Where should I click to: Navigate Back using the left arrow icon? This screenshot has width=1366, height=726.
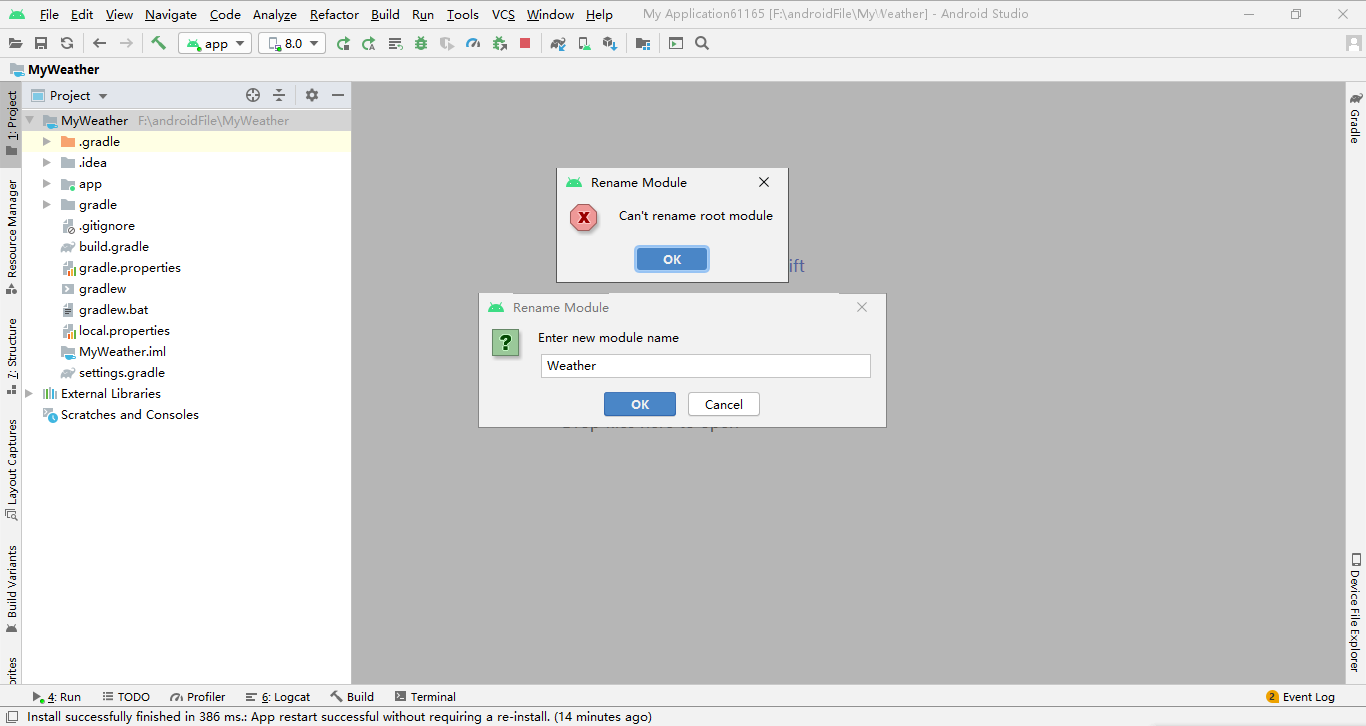pyautogui.click(x=99, y=43)
